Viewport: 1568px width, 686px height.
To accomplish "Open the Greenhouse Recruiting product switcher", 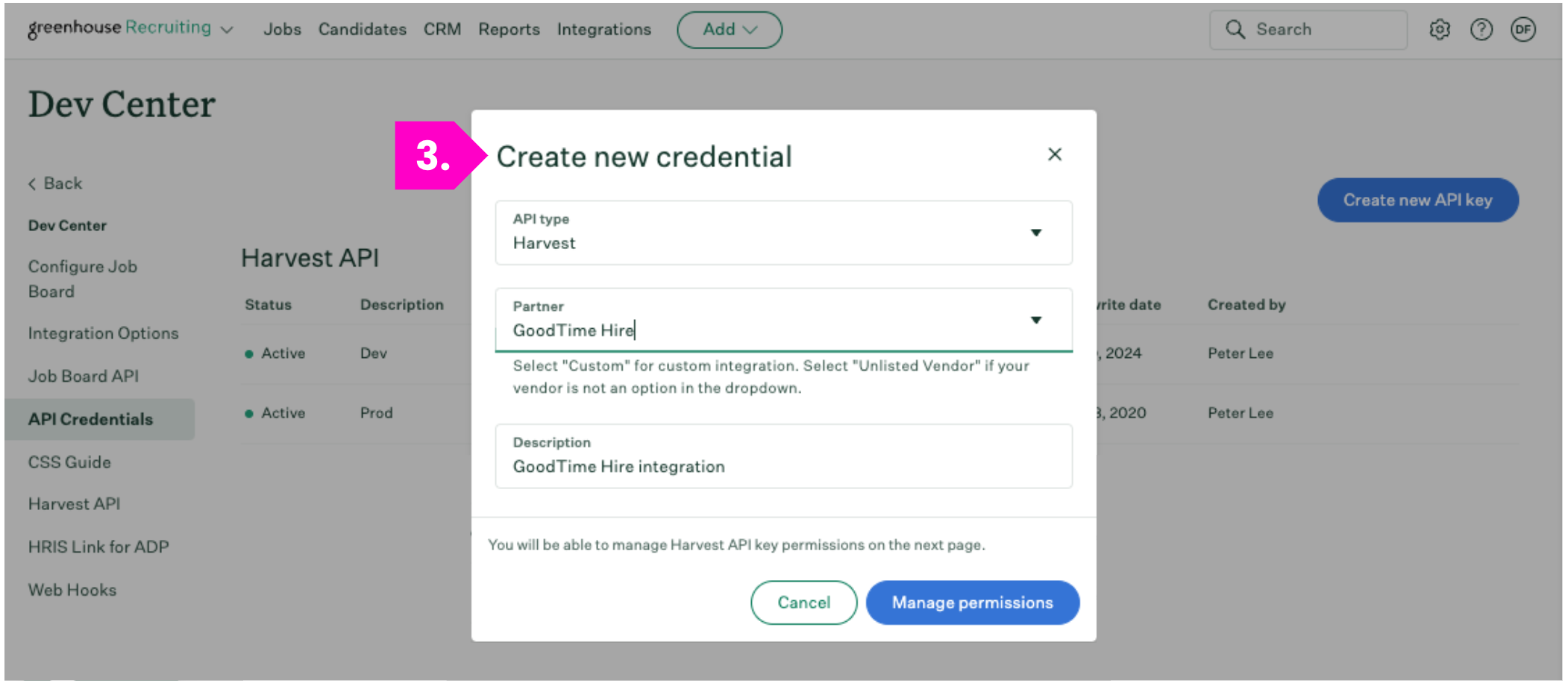I will coord(228,30).
